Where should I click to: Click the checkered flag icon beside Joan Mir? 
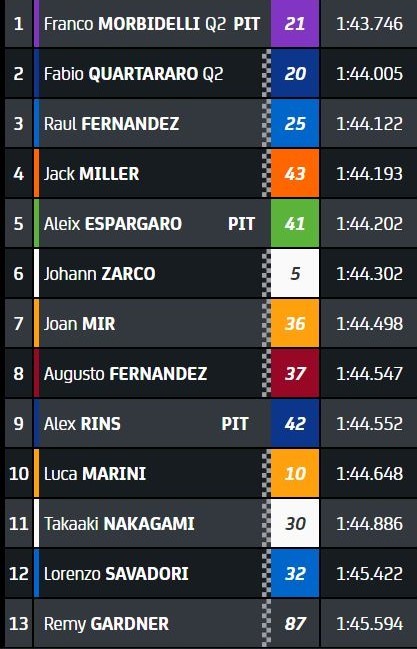coord(267,324)
